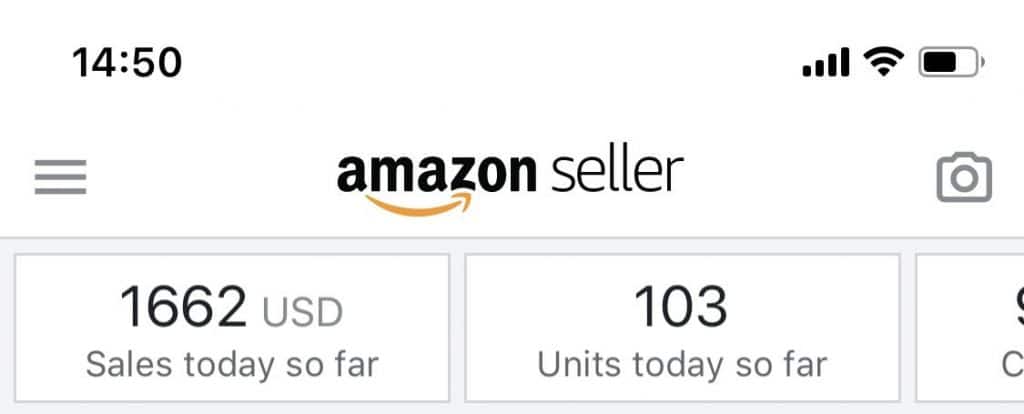Click the word "seller" in the header
The width and height of the screenshot is (1024, 414).
(x=618, y=172)
